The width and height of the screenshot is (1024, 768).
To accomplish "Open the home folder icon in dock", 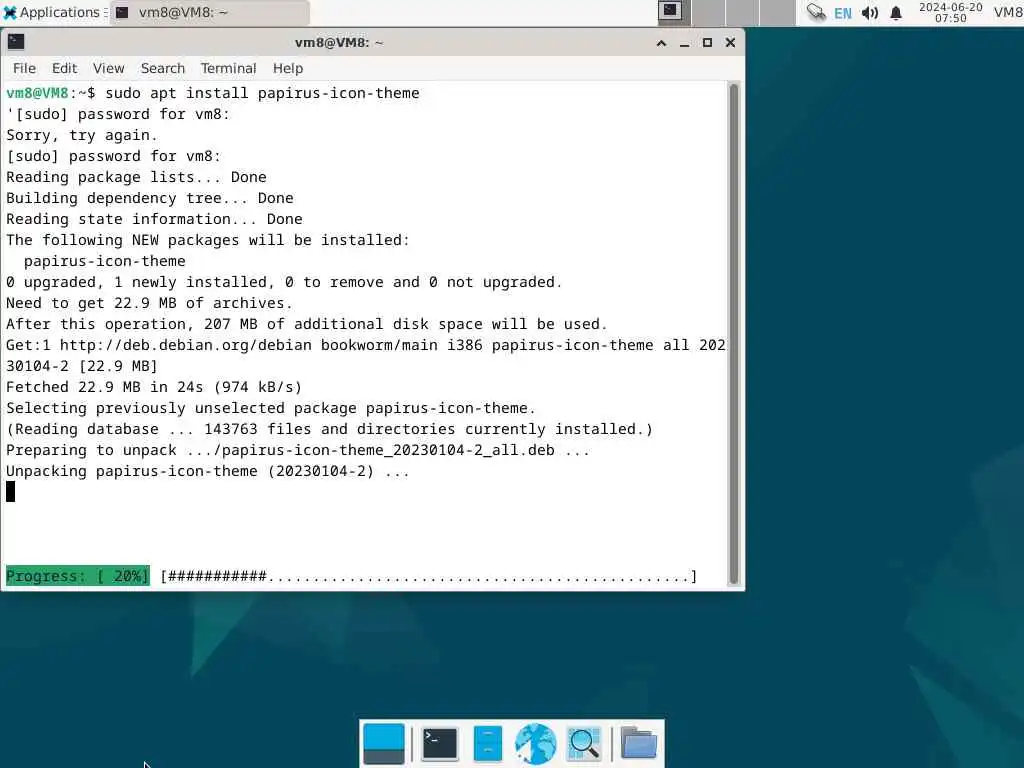I will (639, 743).
